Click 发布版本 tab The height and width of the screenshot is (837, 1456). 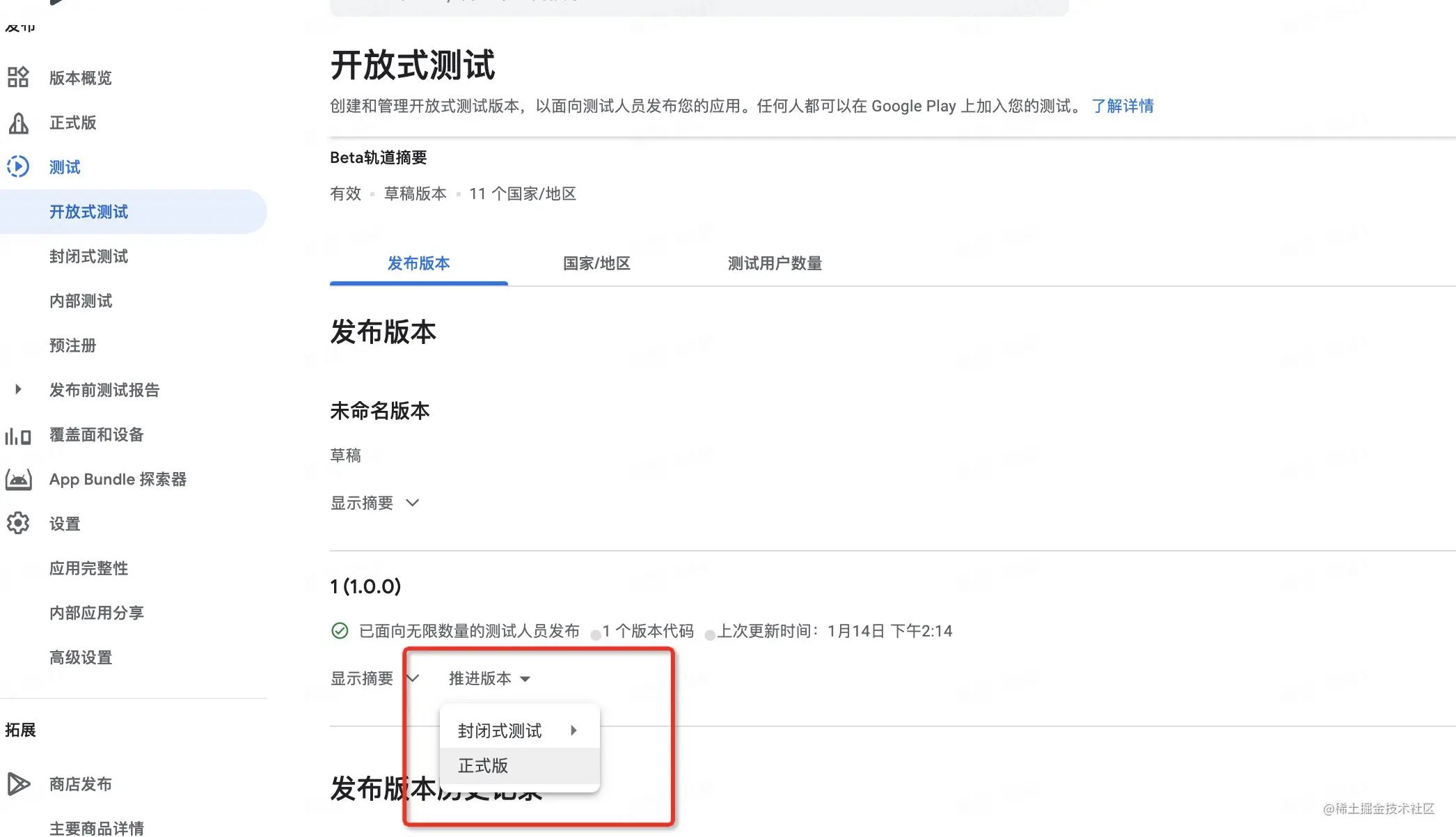click(x=418, y=263)
